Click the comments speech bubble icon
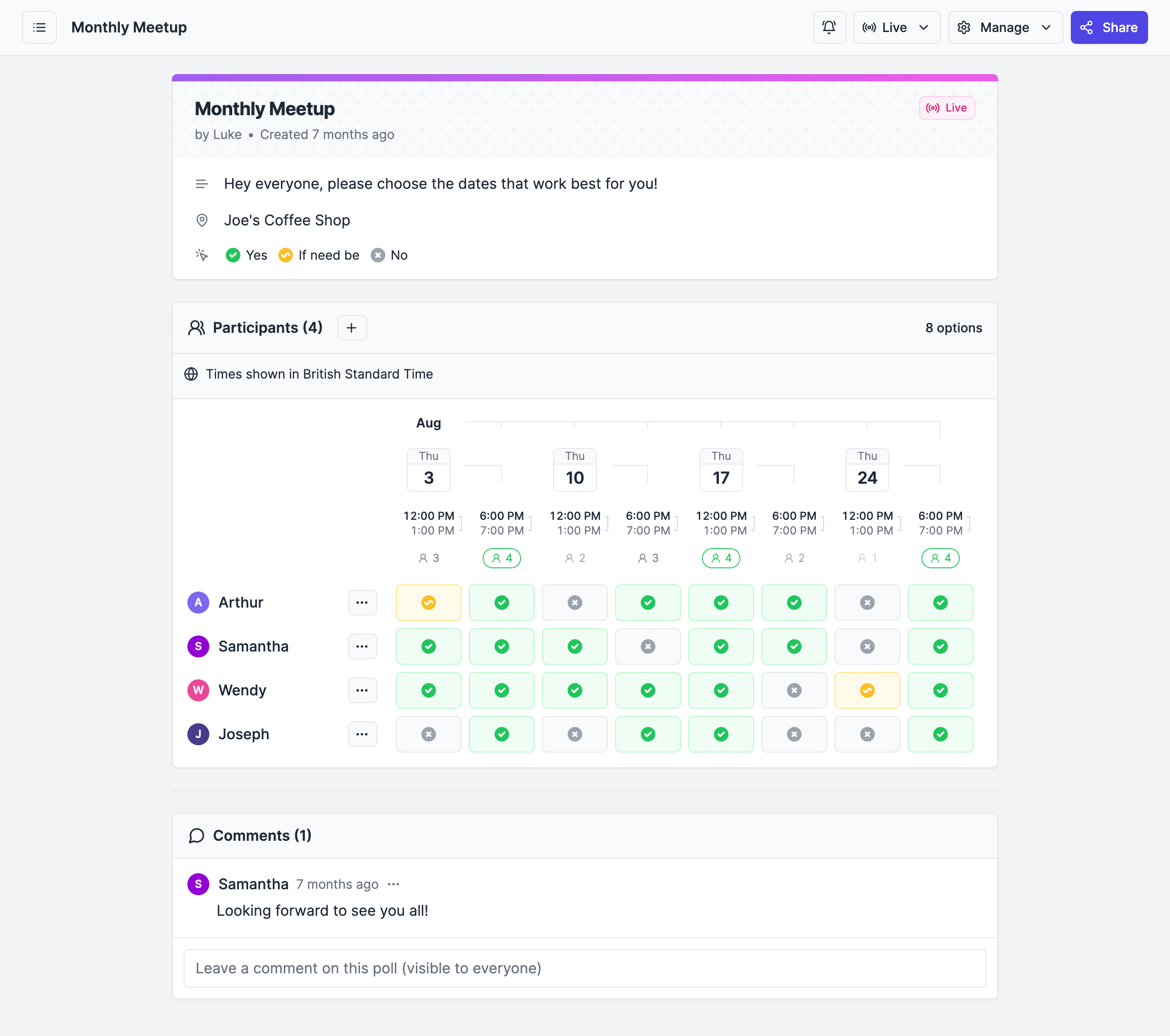 [x=196, y=836]
